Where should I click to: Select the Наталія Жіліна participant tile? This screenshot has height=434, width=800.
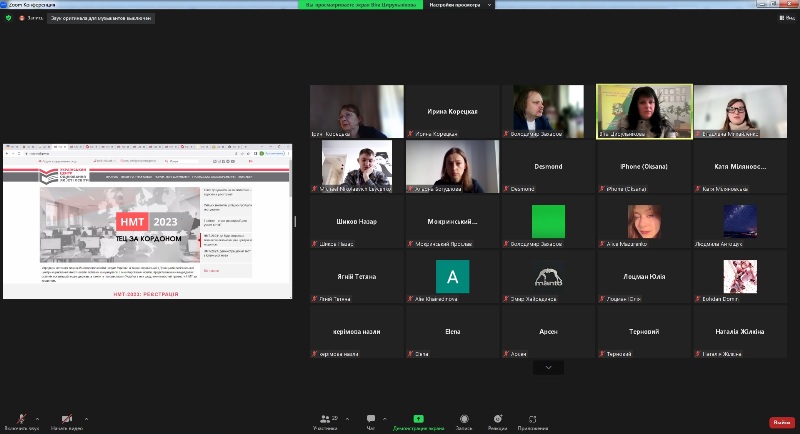[740, 332]
